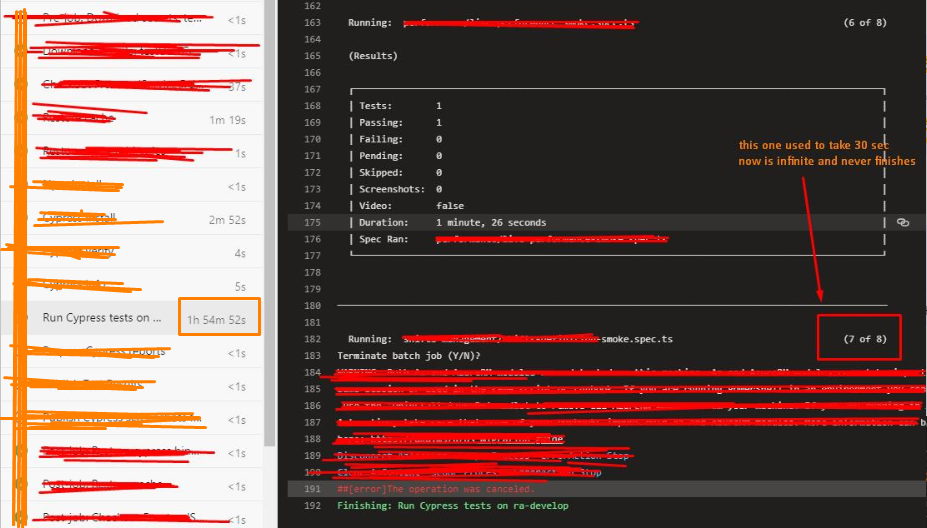Click log line number 163

312,22
